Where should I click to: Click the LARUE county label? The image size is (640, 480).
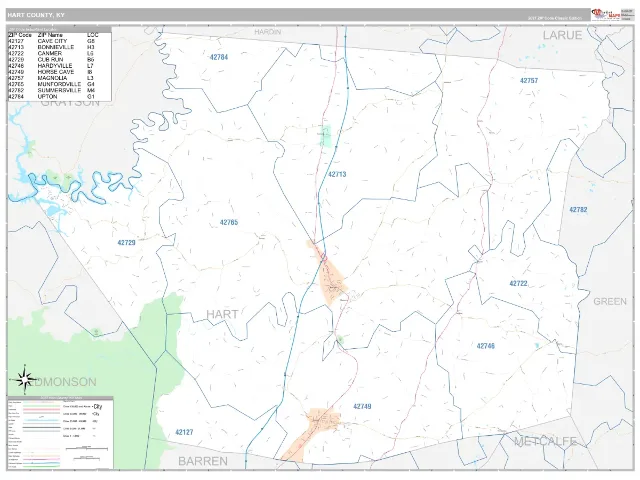coord(562,36)
